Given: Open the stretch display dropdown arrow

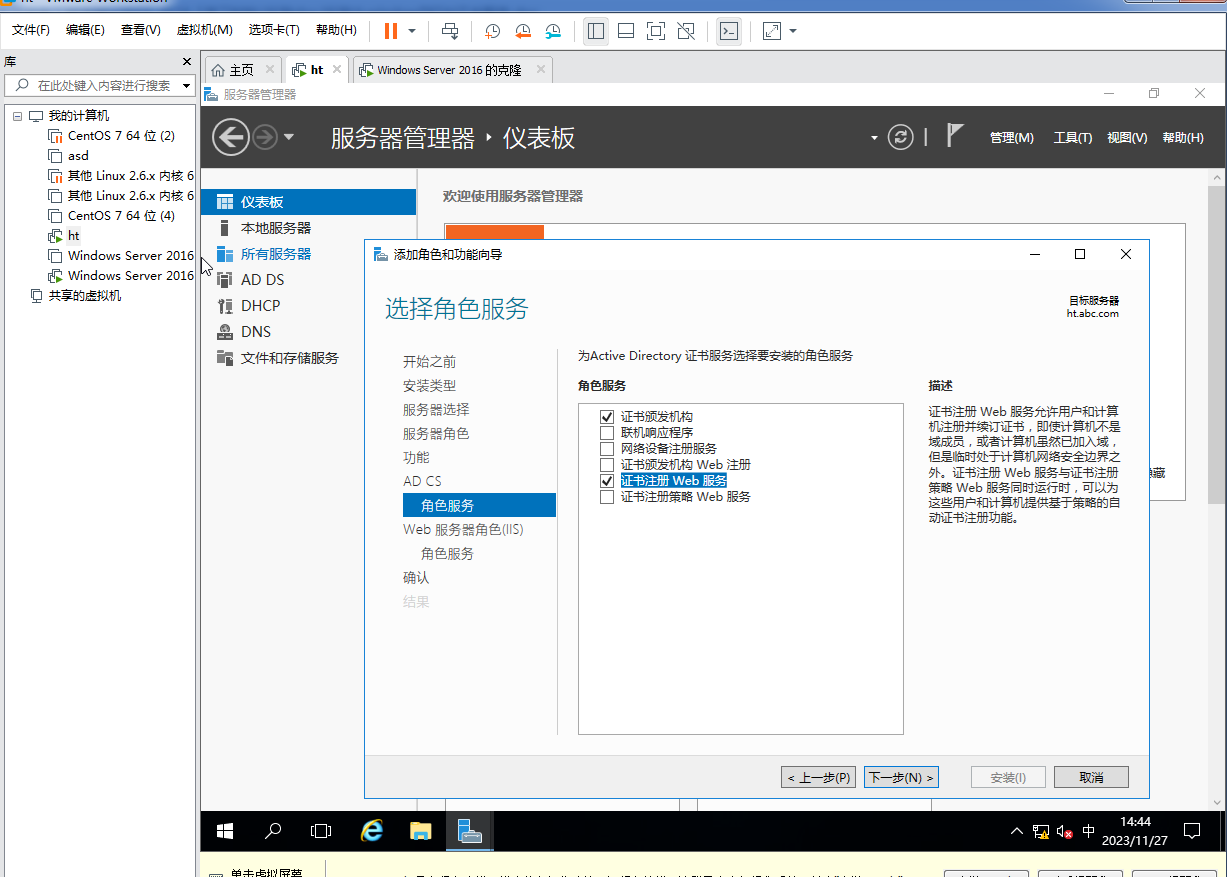Looking at the screenshot, I should [x=793, y=31].
